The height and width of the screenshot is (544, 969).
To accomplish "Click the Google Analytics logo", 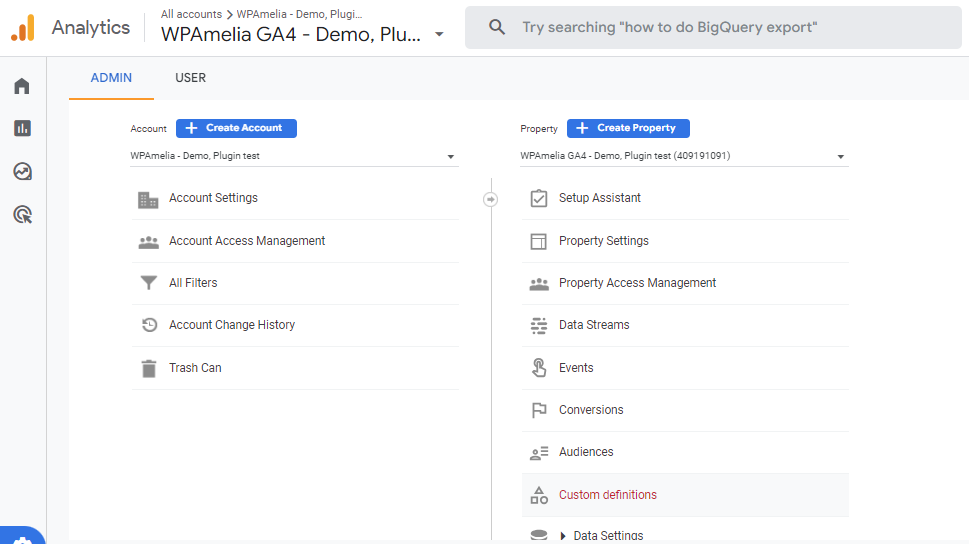I will point(23,28).
